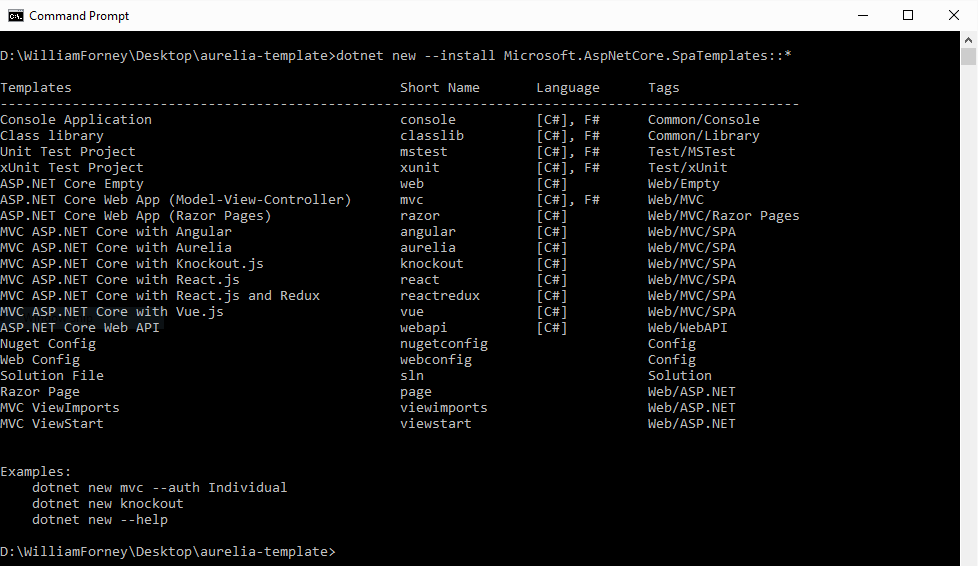This screenshot has width=980, height=566.
Task: Close the Command Prompt window
Action: 954,16
